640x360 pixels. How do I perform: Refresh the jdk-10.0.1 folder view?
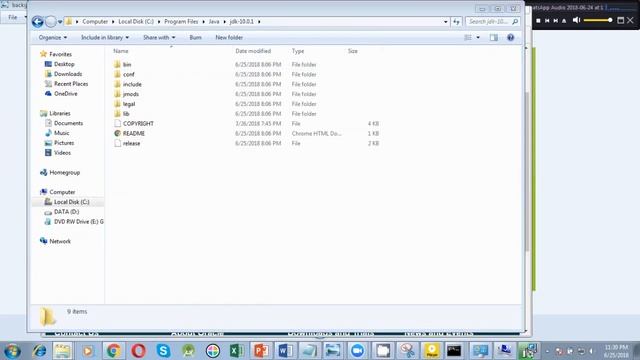456,22
